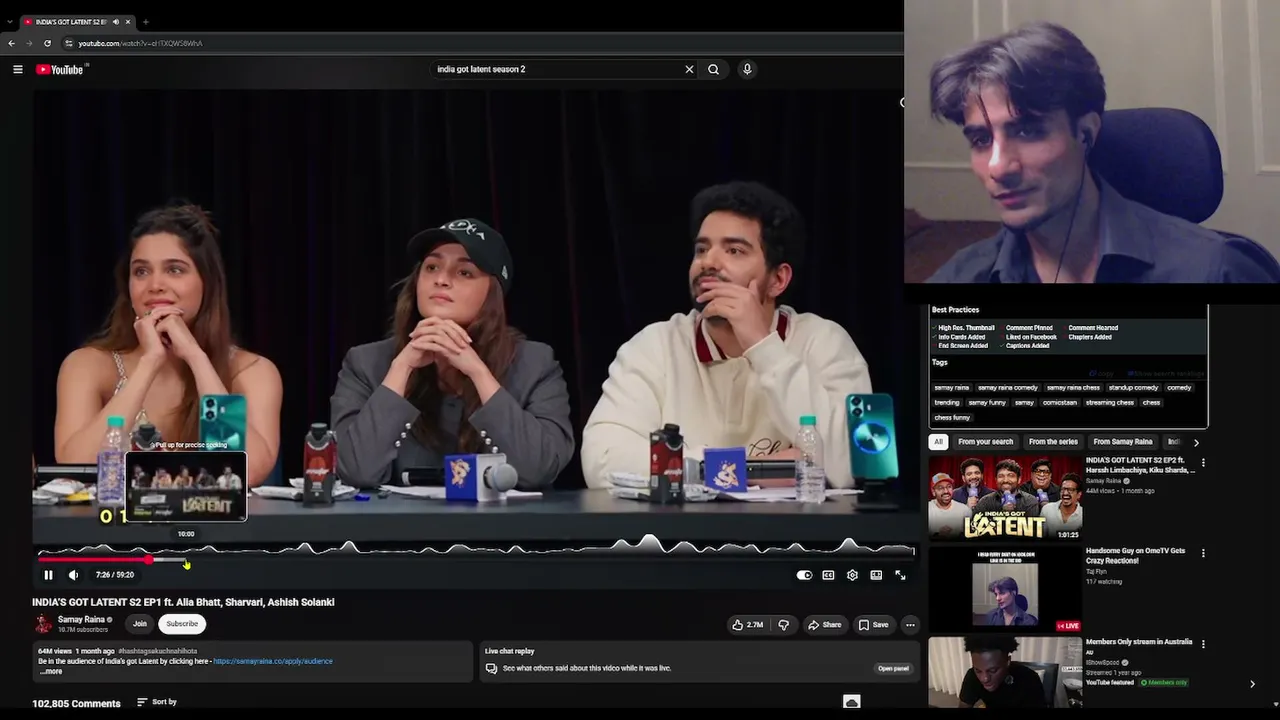Open Samay Raina's channel avatar
The image size is (1280, 720).
point(43,624)
